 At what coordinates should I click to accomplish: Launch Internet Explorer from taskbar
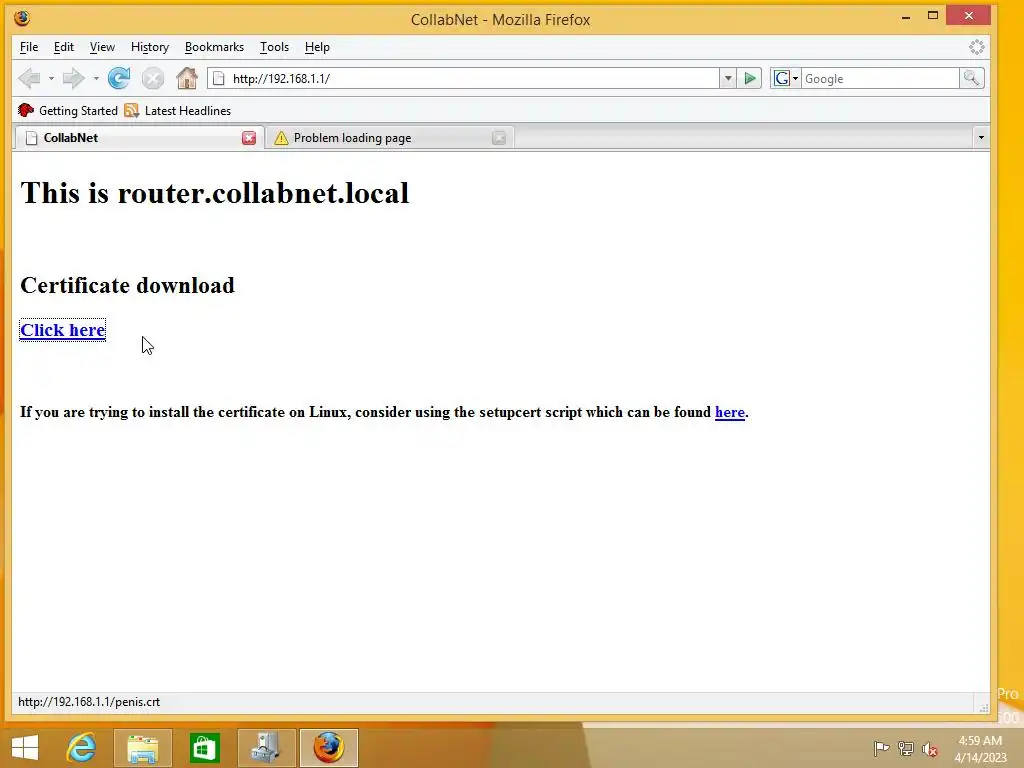pos(82,748)
